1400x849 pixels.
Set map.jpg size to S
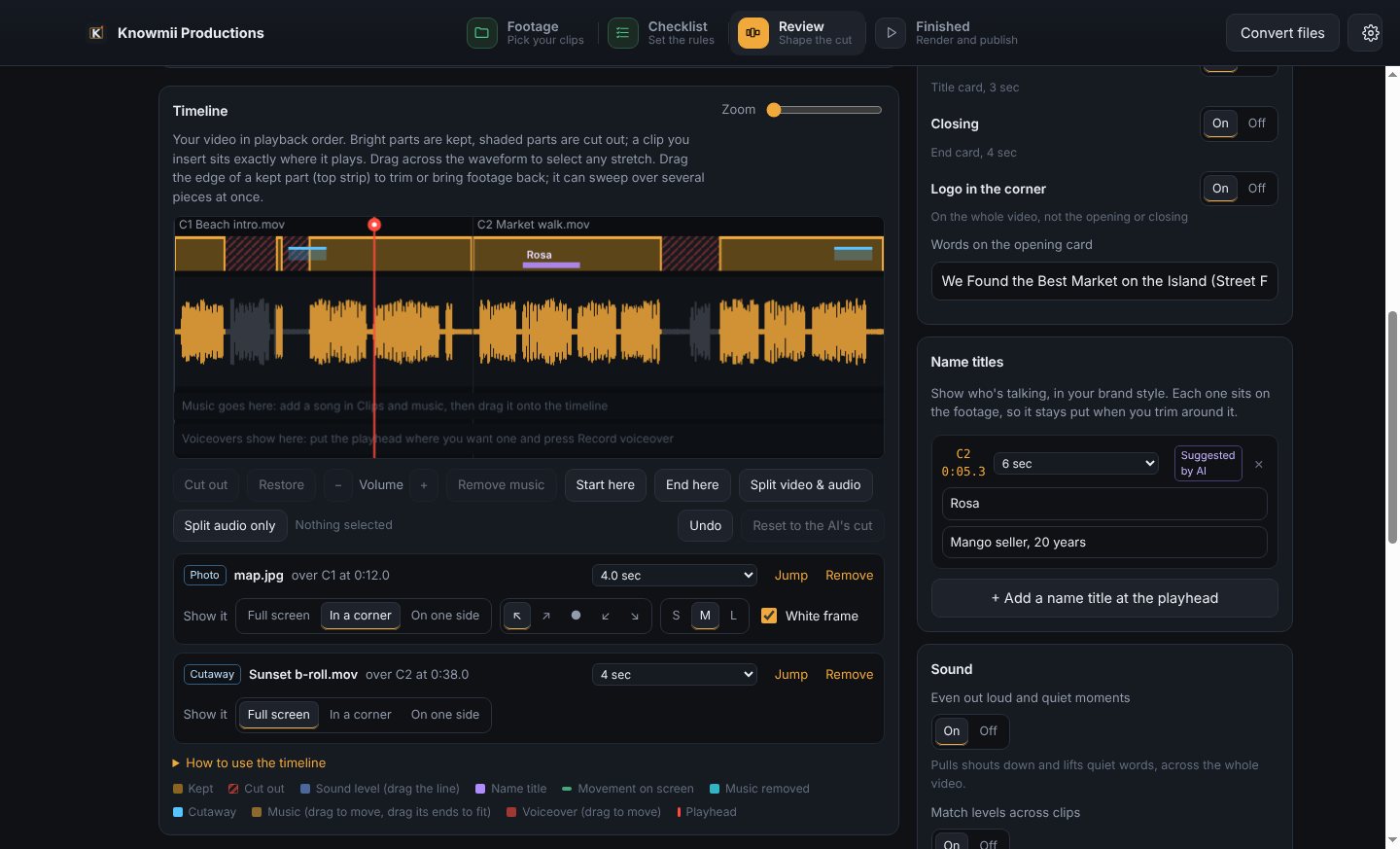pyautogui.click(x=677, y=616)
